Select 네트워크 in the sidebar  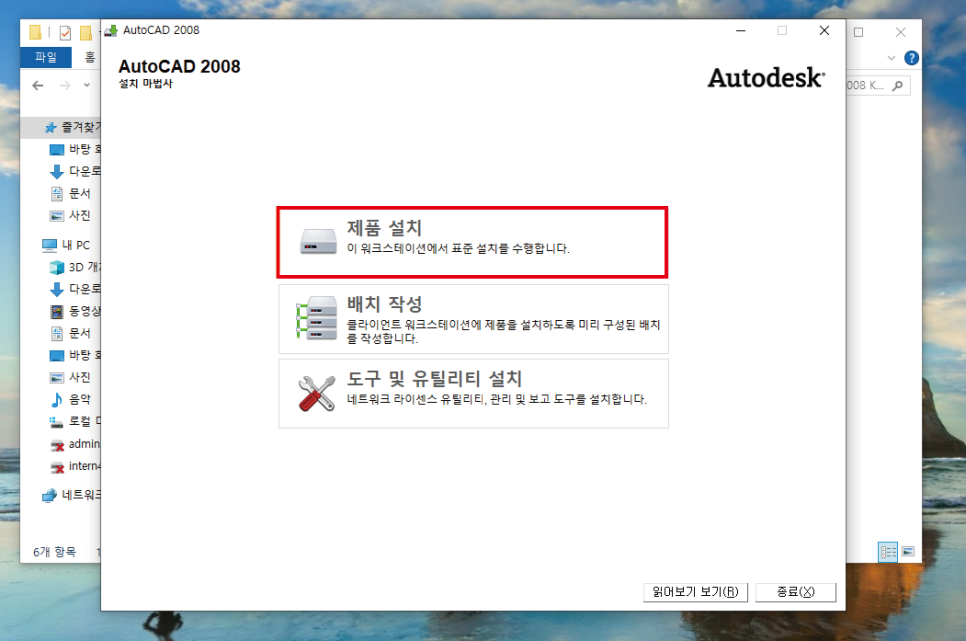(x=71, y=495)
